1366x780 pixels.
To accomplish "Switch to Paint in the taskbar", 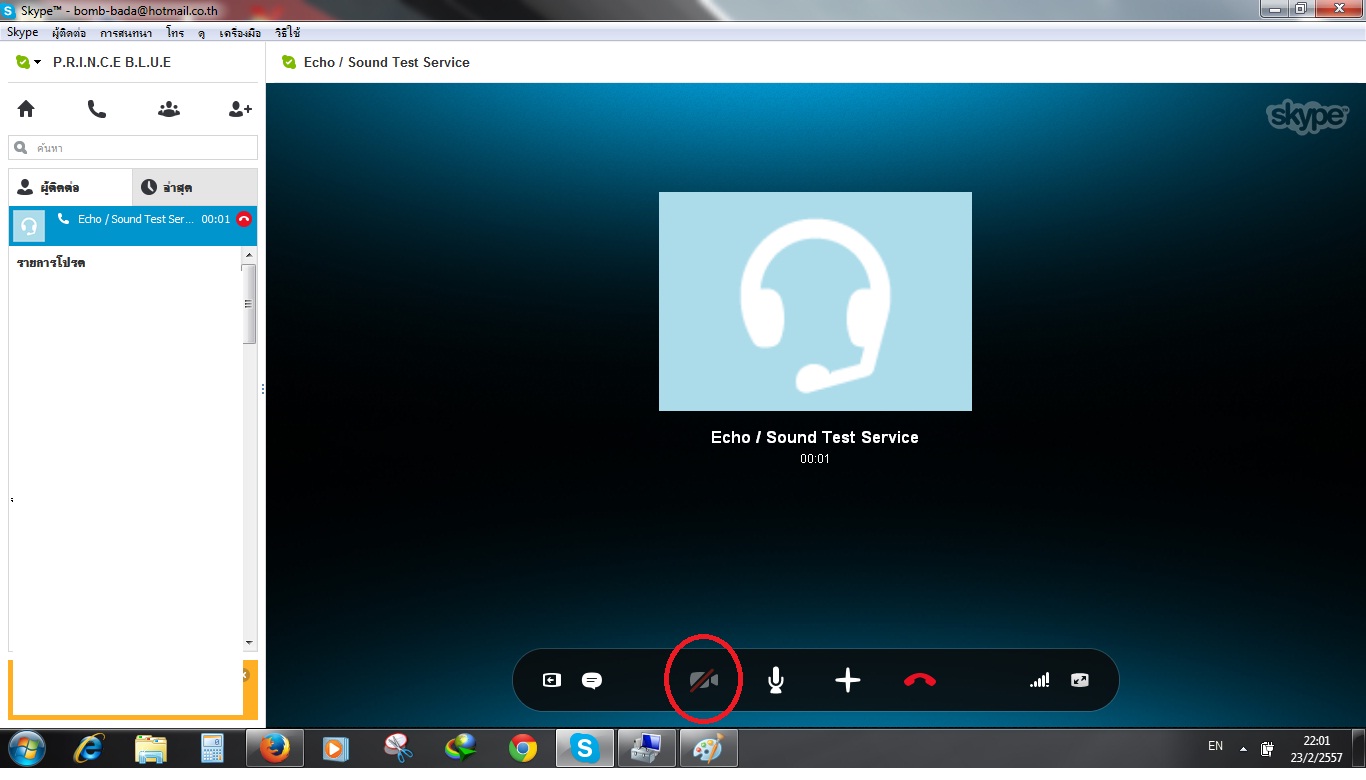I will (708, 748).
